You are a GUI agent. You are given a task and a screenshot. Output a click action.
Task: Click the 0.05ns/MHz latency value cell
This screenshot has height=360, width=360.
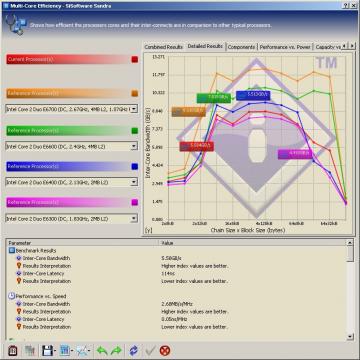tap(174, 319)
